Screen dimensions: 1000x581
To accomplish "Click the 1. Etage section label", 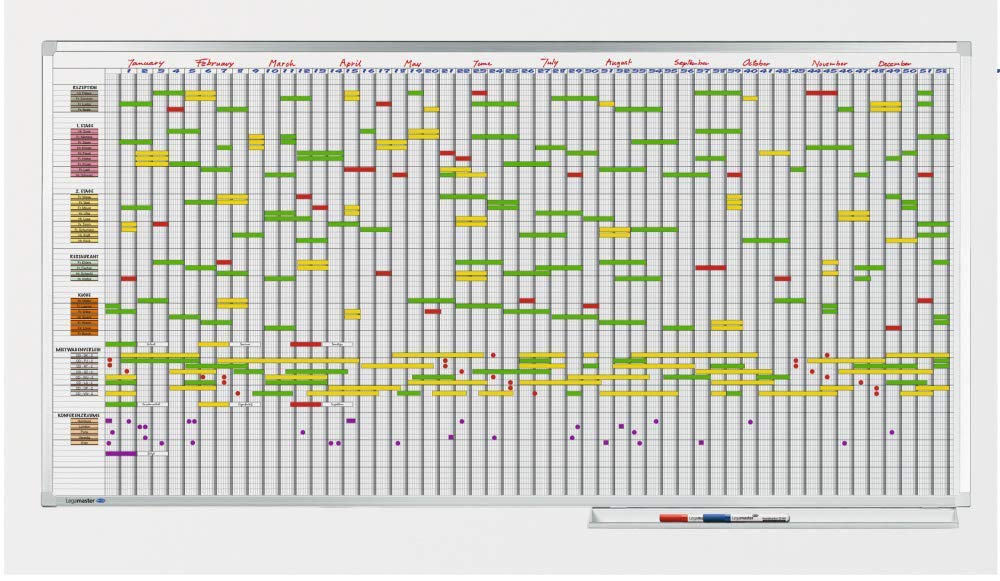I will [85, 125].
